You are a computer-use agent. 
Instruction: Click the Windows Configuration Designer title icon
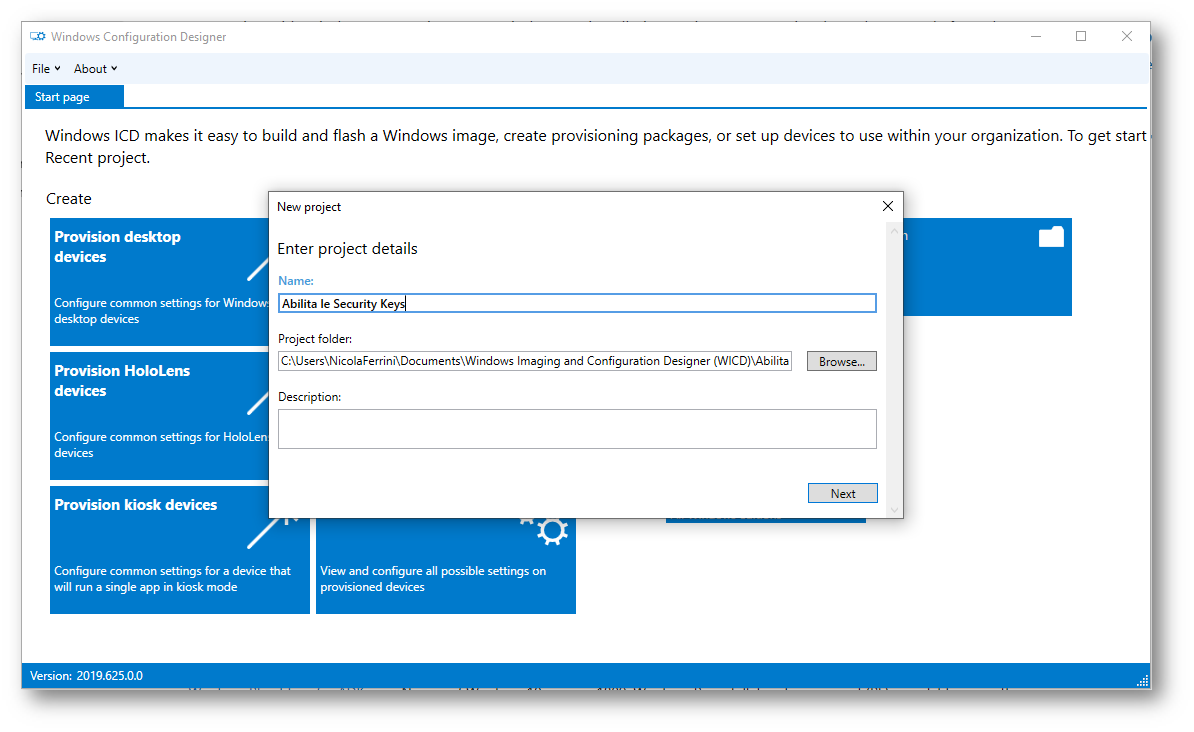(x=37, y=37)
